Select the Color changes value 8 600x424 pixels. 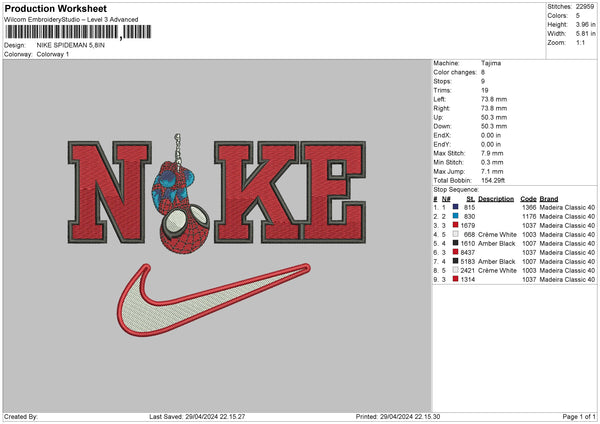point(483,72)
